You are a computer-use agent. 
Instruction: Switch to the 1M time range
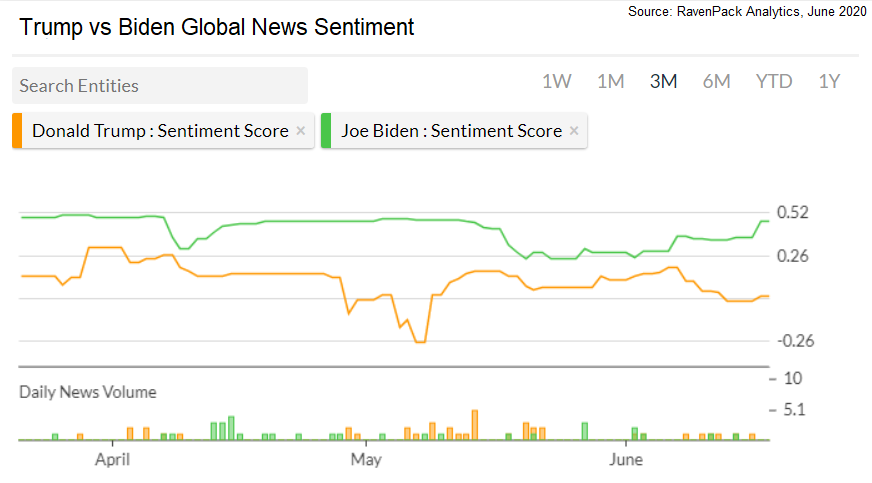pyautogui.click(x=610, y=82)
